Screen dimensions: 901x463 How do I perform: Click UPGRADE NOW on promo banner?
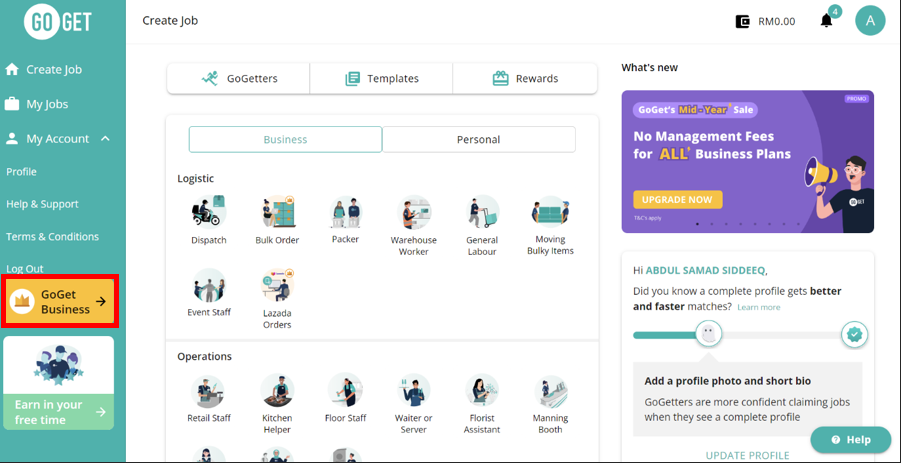click(x=677, y=199)
